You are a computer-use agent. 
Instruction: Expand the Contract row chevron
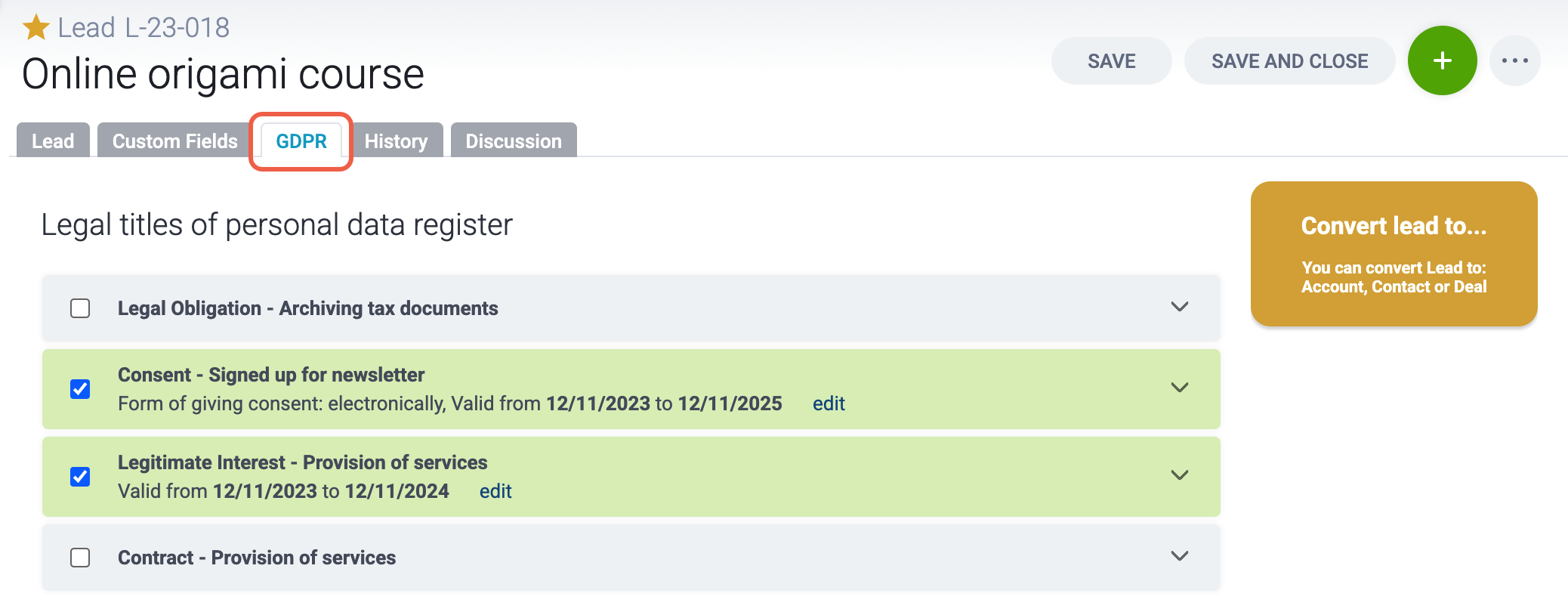point(1179,556)
